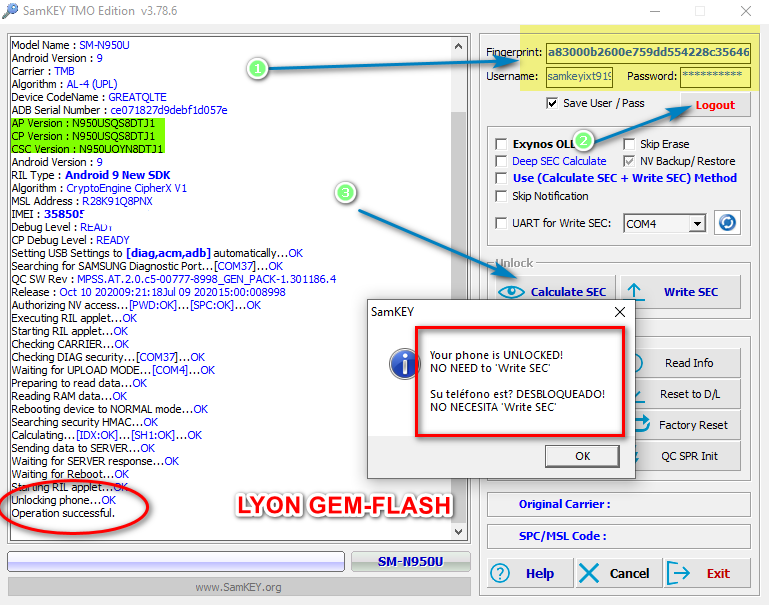Click the Username input field

[579, 77]
